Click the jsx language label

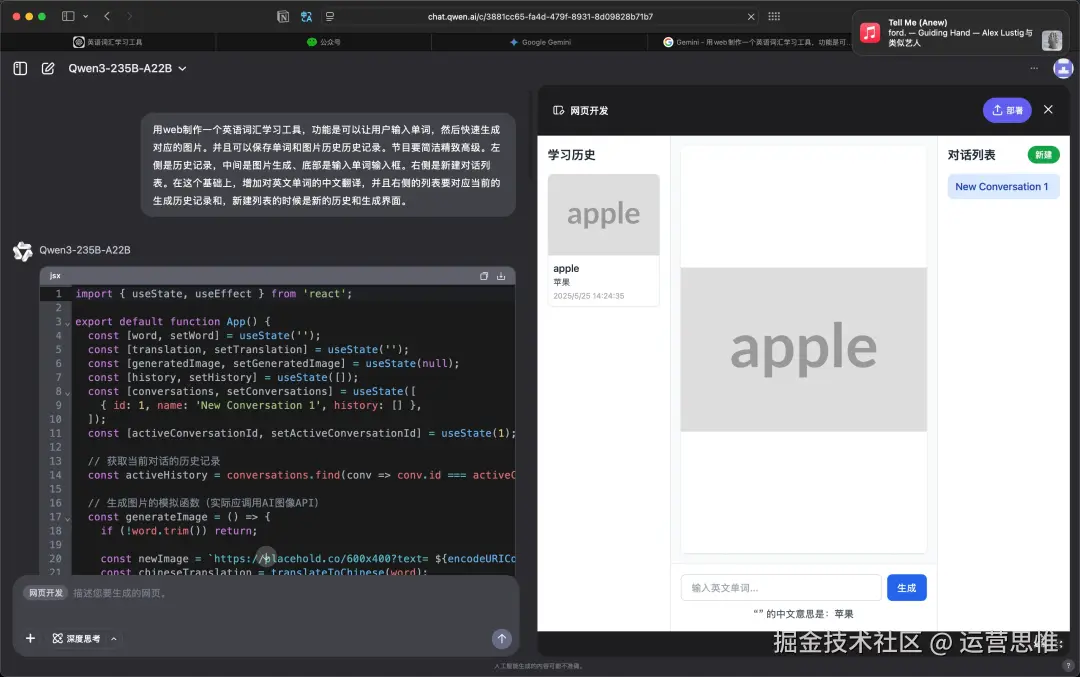pyautogui.click(x=55, y=275)
